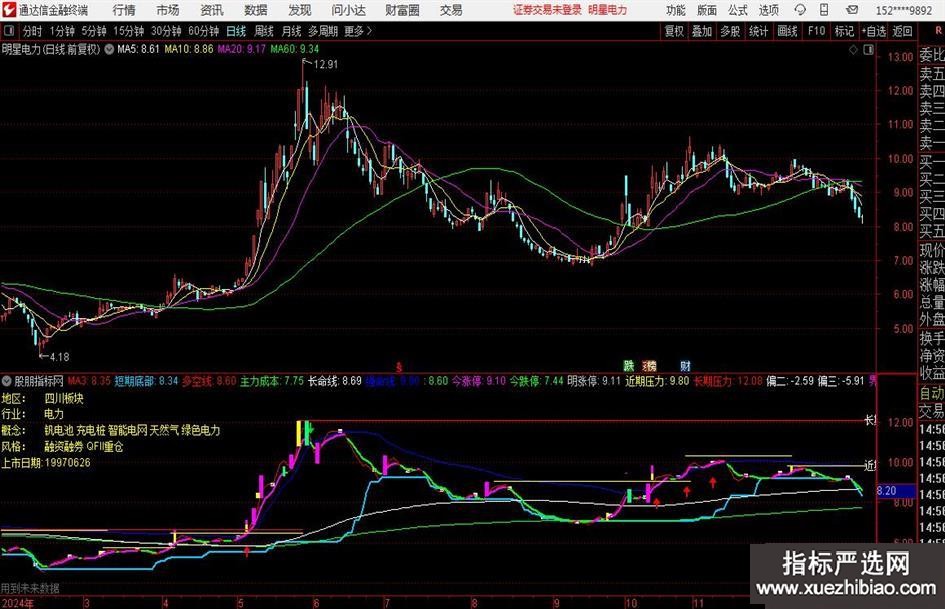Switch to 5分钟 period tab
Screen dimensions: 945x609
tap(93, 31)
